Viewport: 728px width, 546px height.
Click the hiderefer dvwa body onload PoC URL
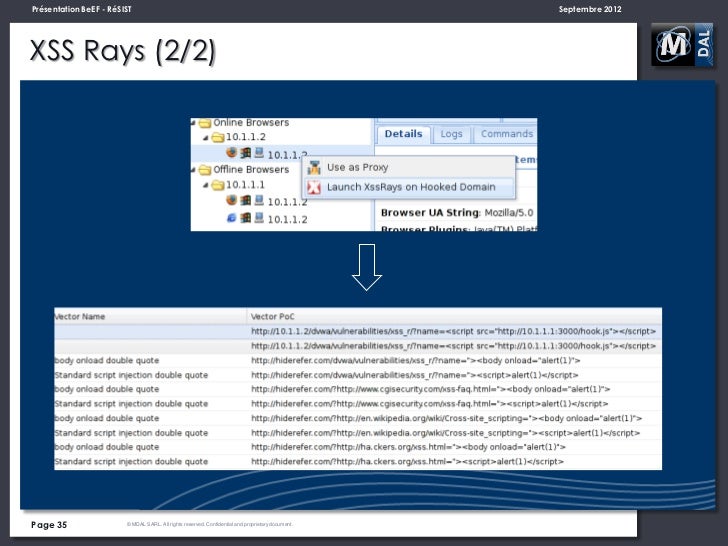point(416,361)
